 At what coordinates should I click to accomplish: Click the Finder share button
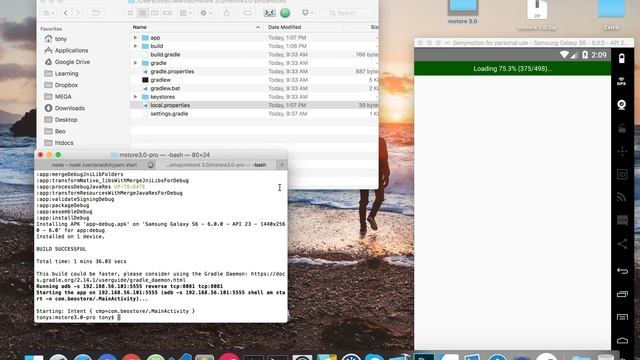pyautogui.click(x=227, y=13)
